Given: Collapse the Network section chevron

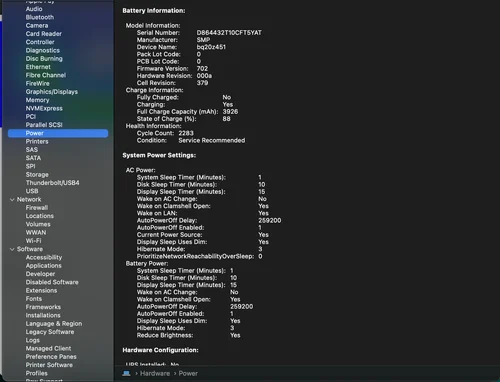Looking at the screenshot, I should (12, 200).
